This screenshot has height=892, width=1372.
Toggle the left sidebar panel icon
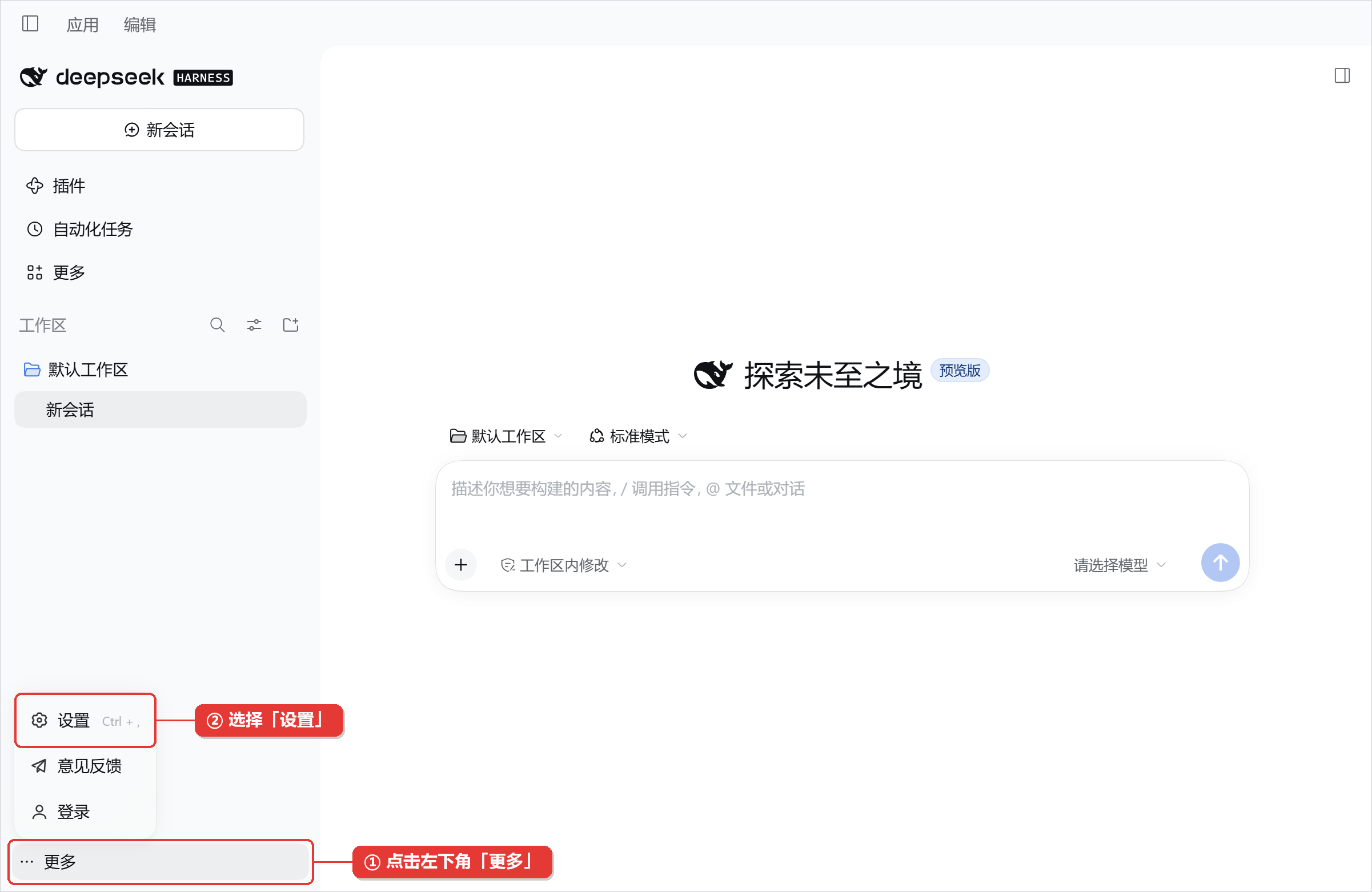(30, 23)
